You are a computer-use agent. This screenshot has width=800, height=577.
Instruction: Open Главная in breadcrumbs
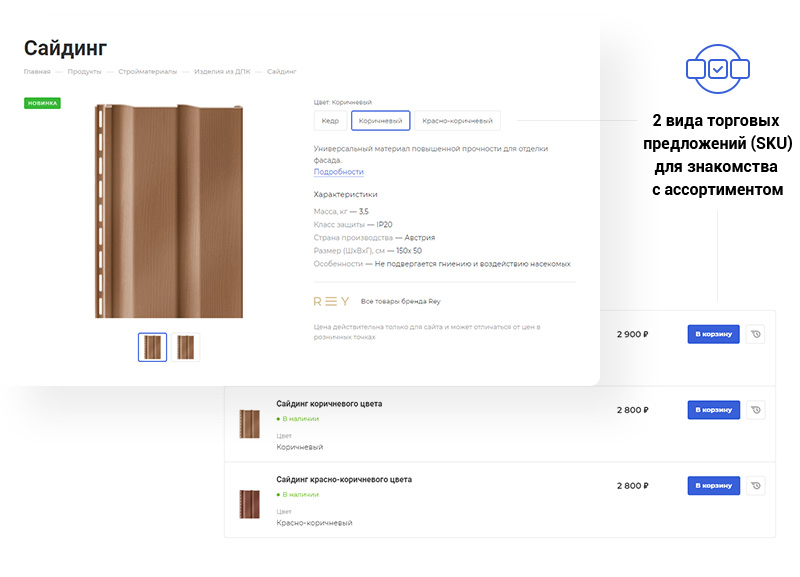pos(37,72)
